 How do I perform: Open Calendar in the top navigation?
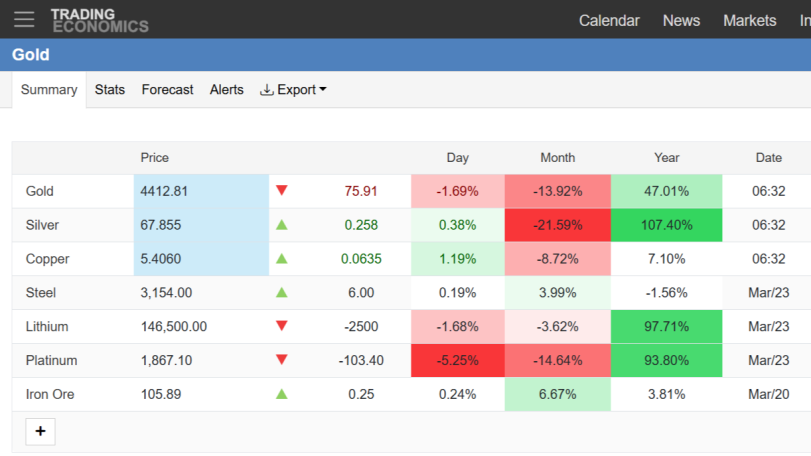[x=609, y=21]
